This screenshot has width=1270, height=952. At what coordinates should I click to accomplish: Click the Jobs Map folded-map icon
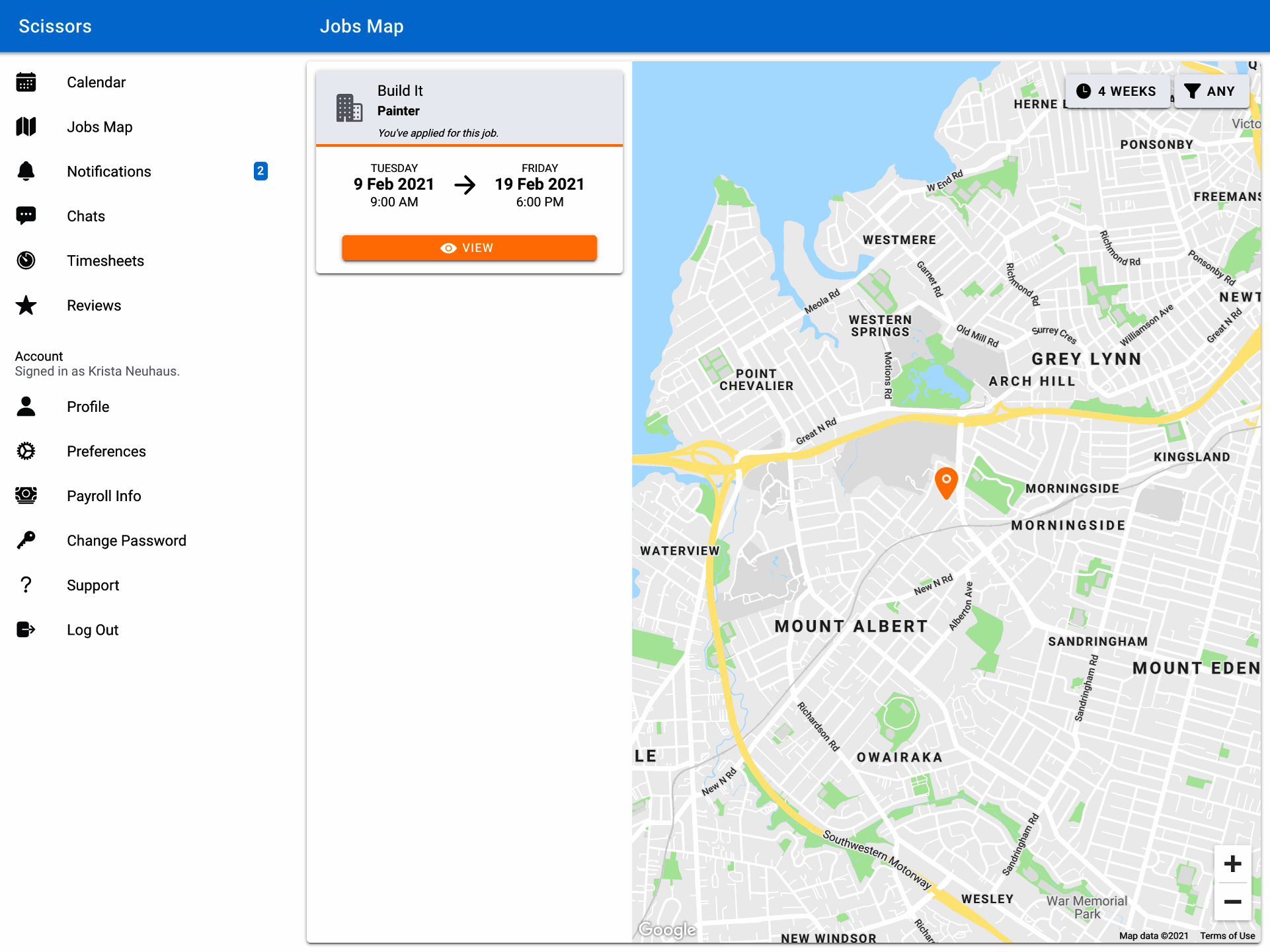pyautogui.click(x=26, y=127)
